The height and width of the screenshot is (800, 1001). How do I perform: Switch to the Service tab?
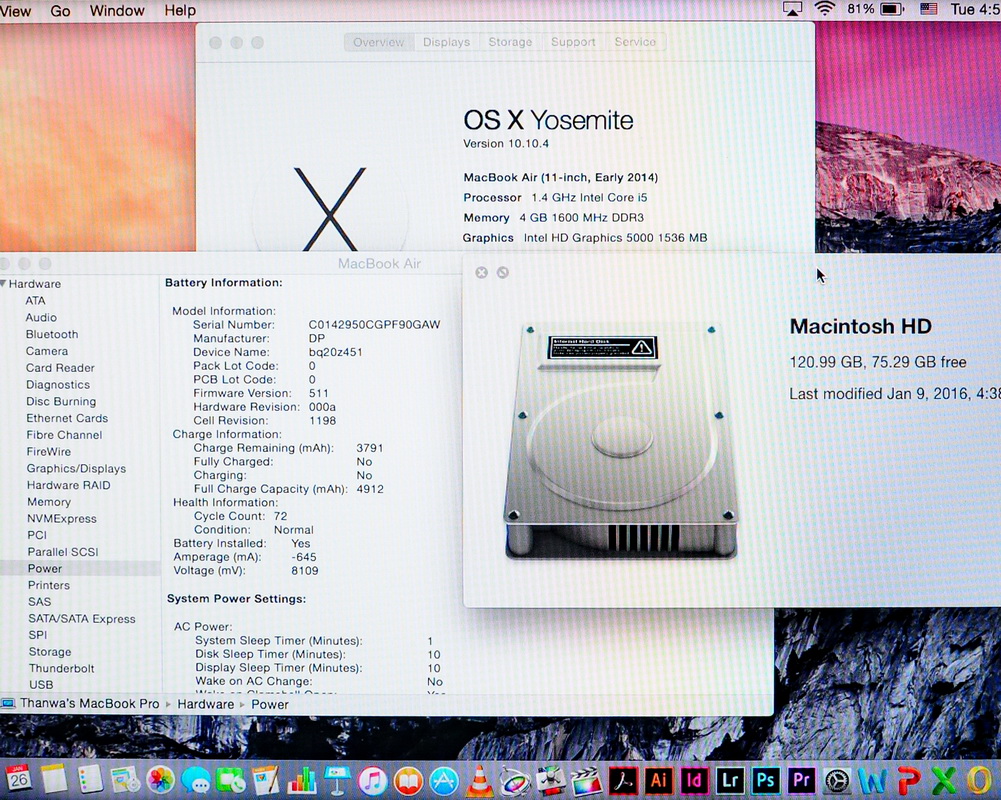pyautogui.click(x=635, y=42)
